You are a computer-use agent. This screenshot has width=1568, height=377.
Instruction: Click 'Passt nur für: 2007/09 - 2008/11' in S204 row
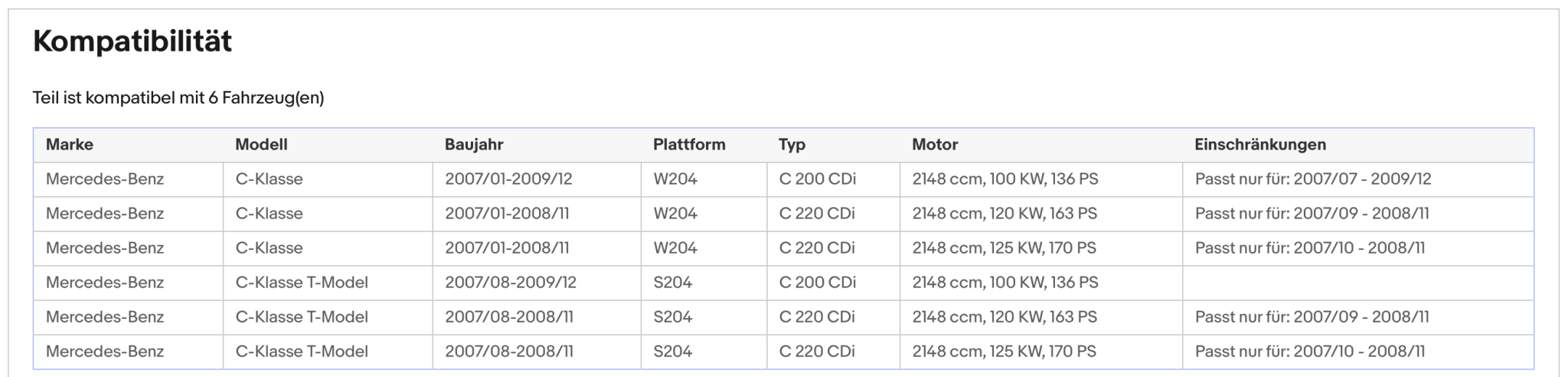click(1312, 317)
